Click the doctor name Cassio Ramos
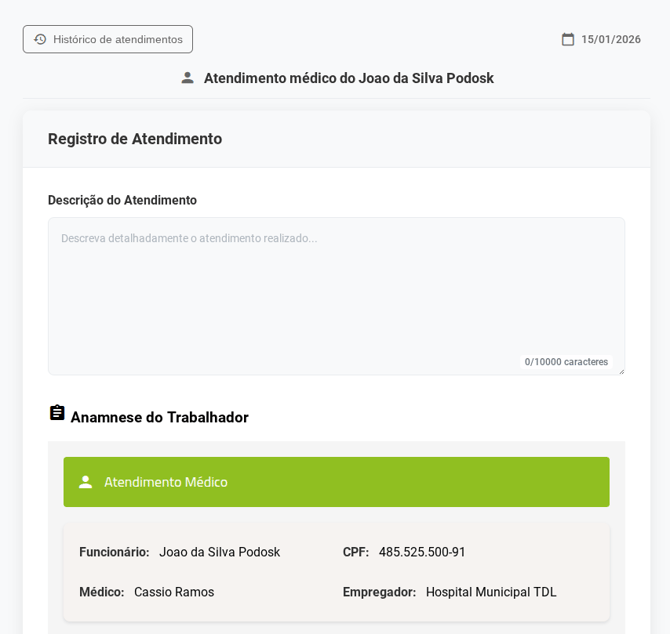Screen dimensions: 670x634 pyautogui.click(x=174, y=592)
